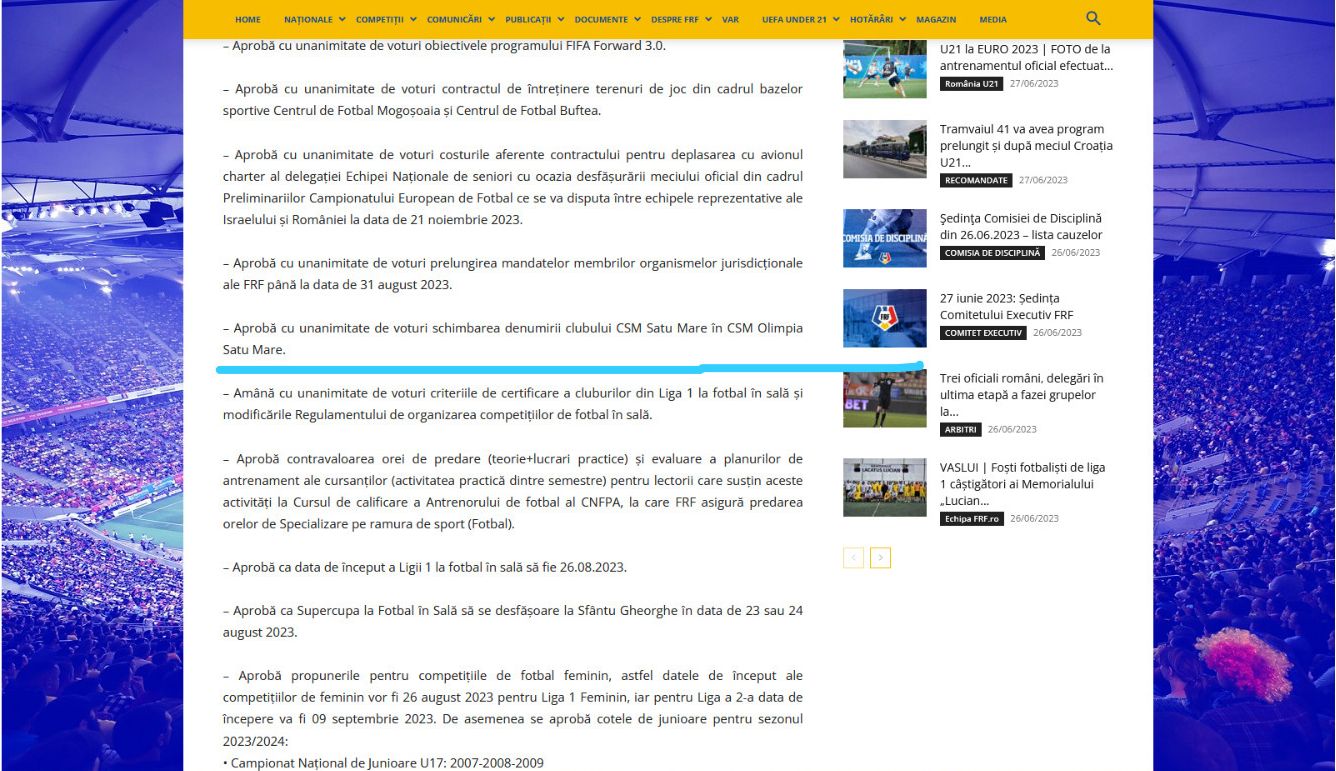
Task: Click the România U21 category tag
Action: tap(971, 84)
